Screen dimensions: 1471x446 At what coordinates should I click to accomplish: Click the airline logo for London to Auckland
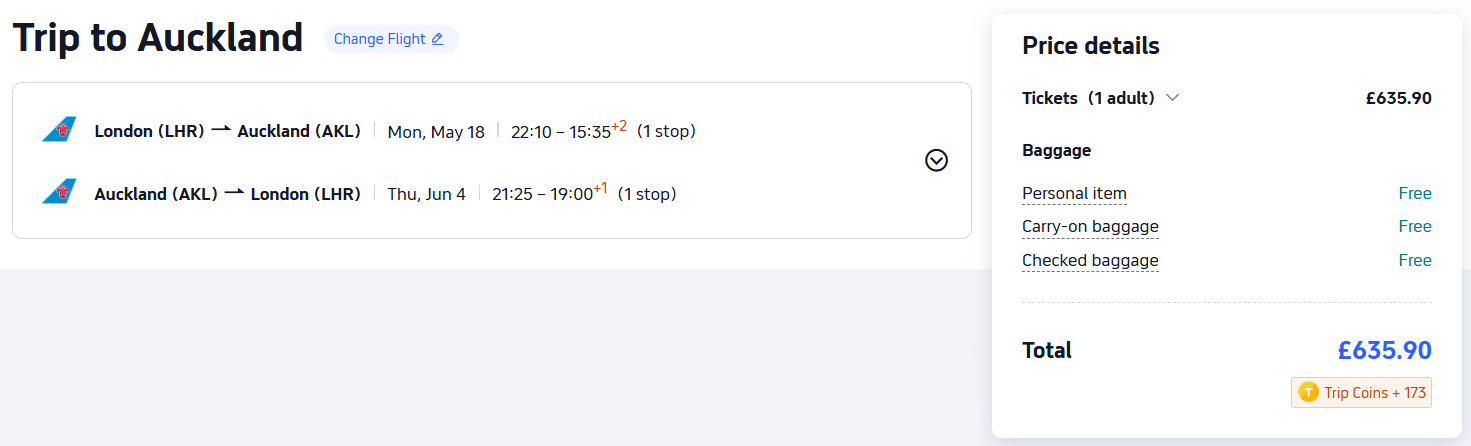59,131
